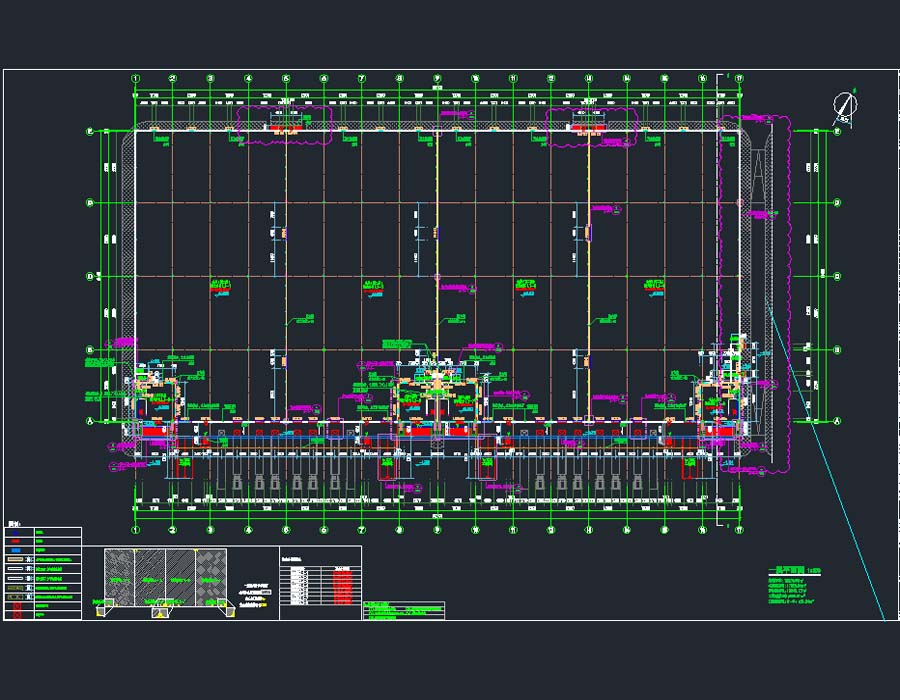Select the light blue legend swatch
The height and width of the screenshot is (700, 900).
click(x=16, y=550)
